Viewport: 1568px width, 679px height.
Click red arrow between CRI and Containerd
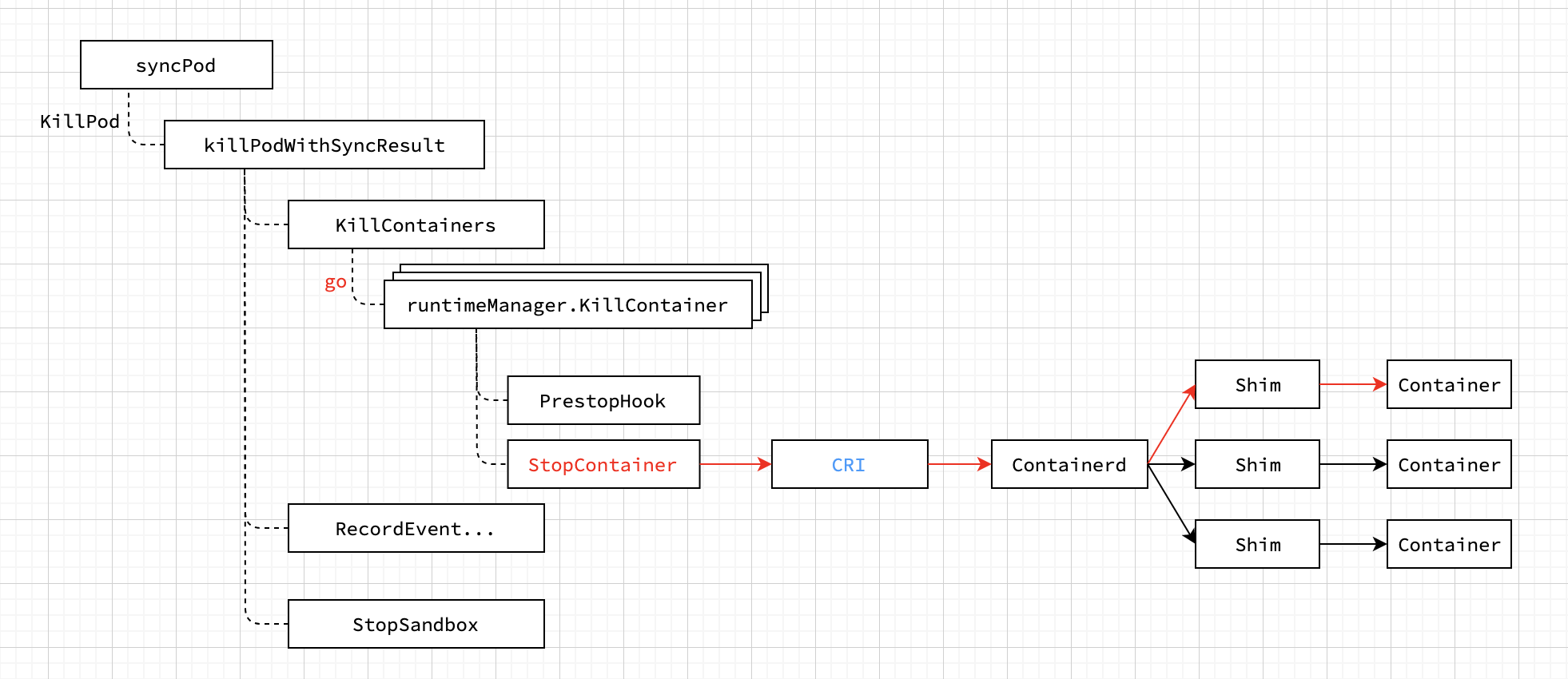coord(959,464)
